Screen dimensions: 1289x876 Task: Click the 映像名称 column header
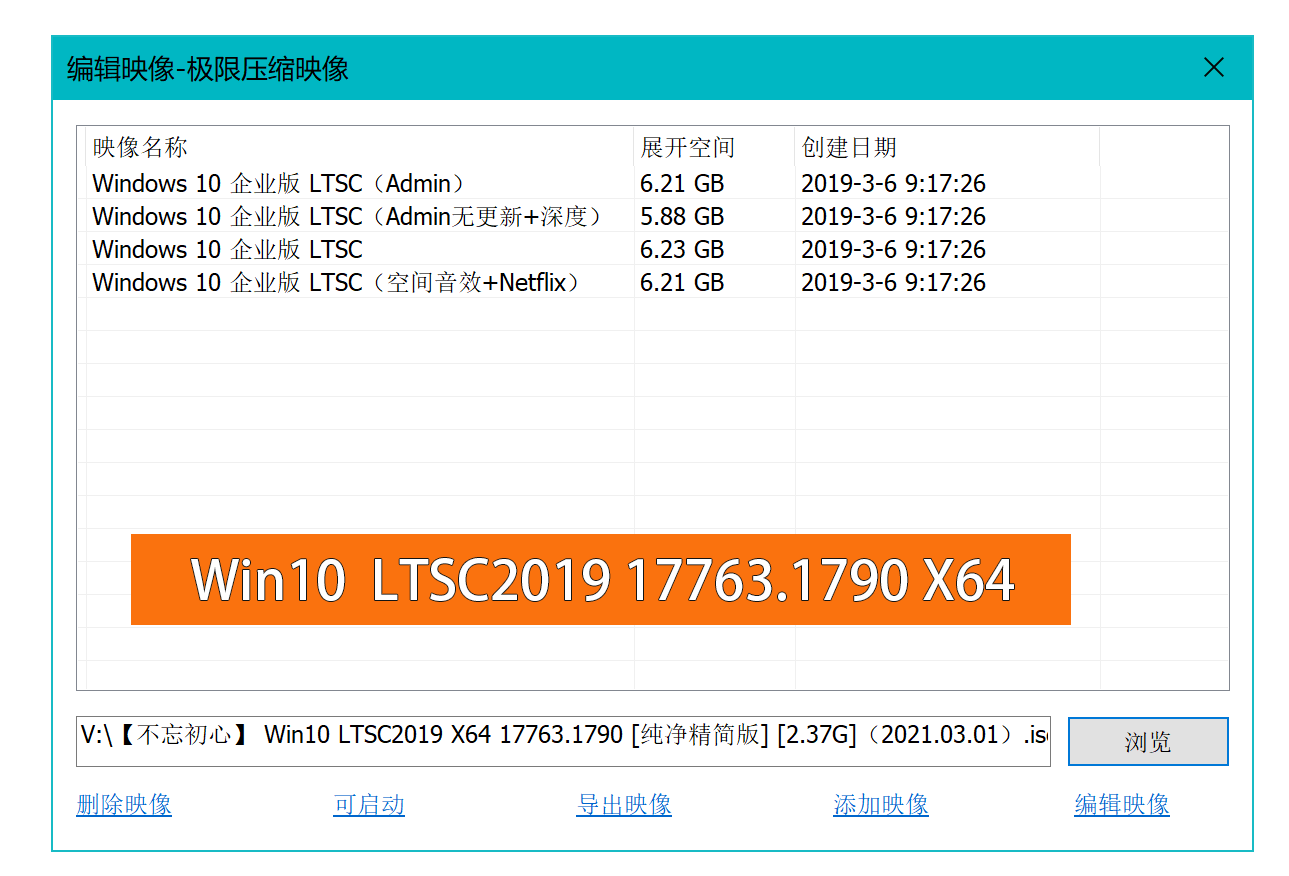click(x=125, y=147)
